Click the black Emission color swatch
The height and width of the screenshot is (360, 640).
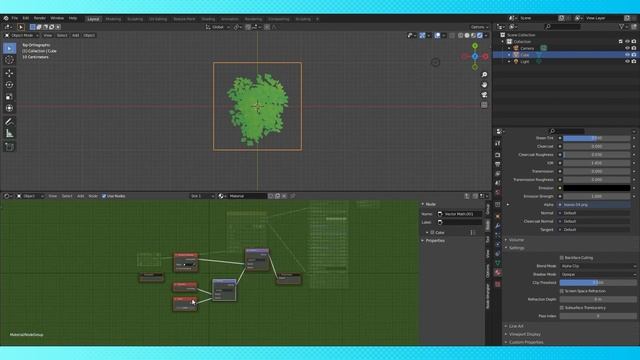(597, 188)
